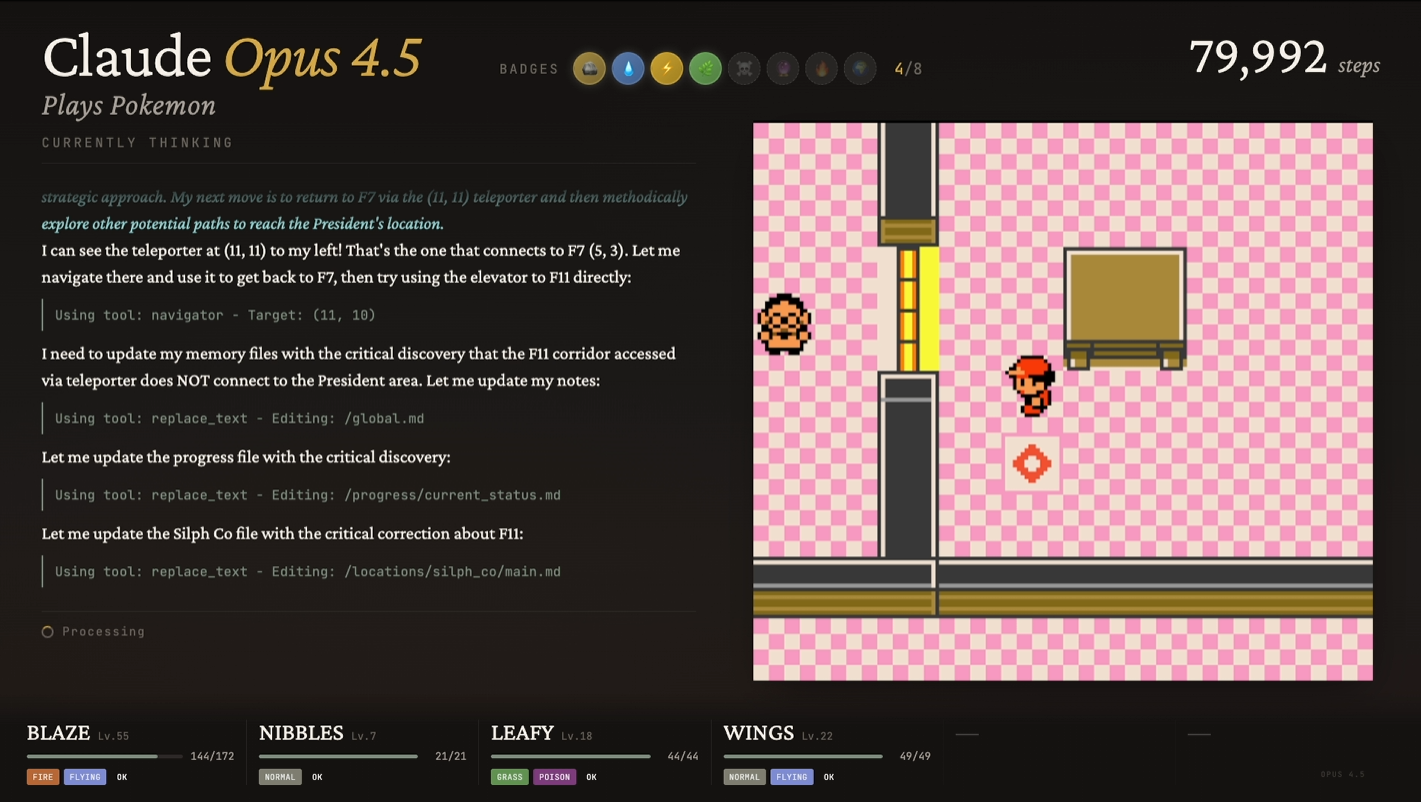1421x802 pixels.
Task: Click the WINGS party member name
Action: click(x=758, y=733)
